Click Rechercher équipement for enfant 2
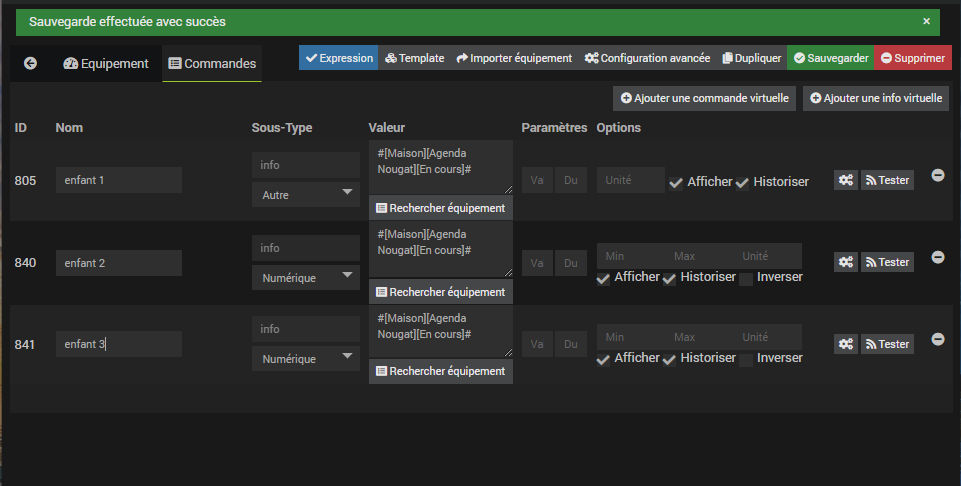This screenshot has height=486, width=961. 441,292
